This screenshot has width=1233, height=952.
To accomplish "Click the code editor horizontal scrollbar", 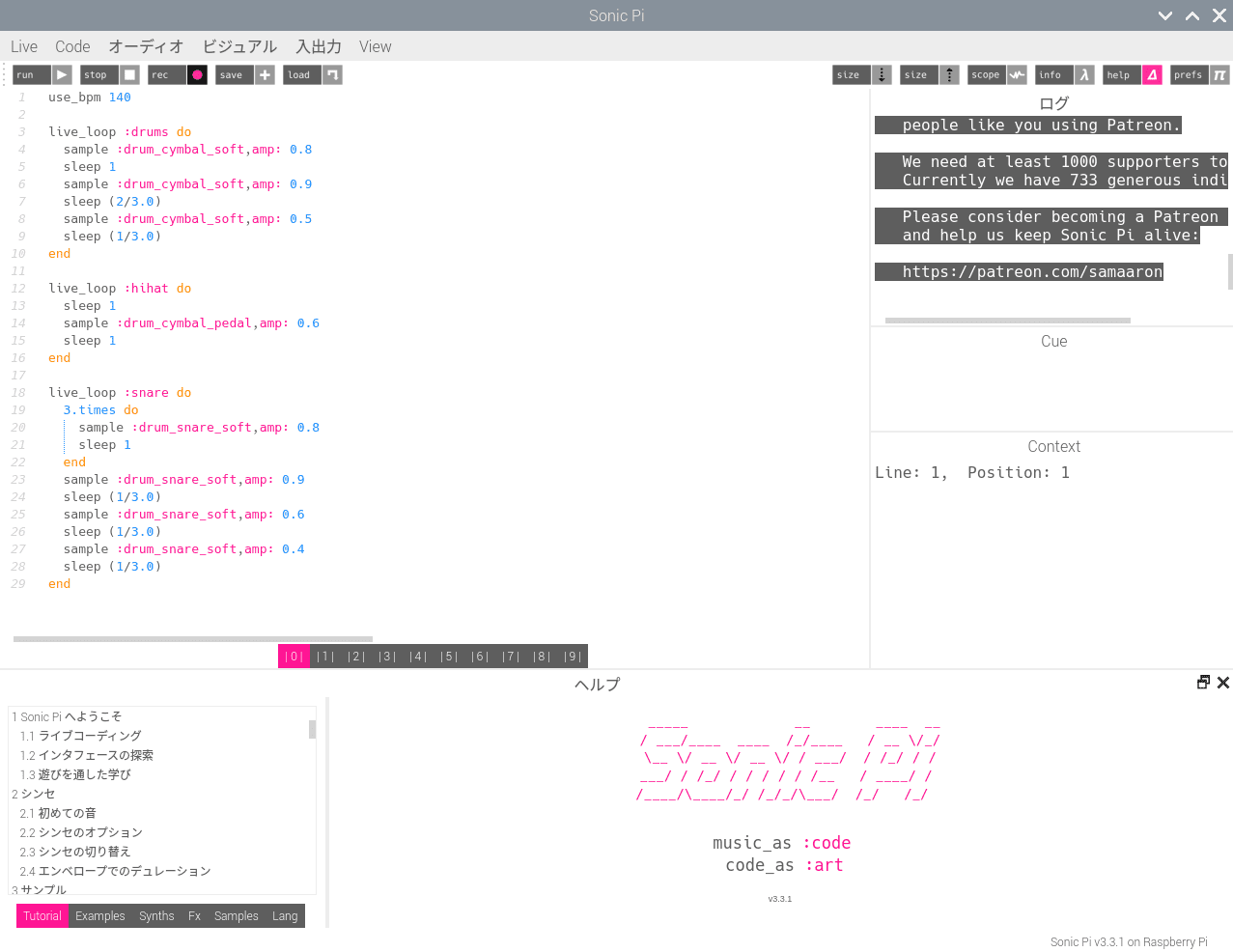I will [x=193, y=639].
